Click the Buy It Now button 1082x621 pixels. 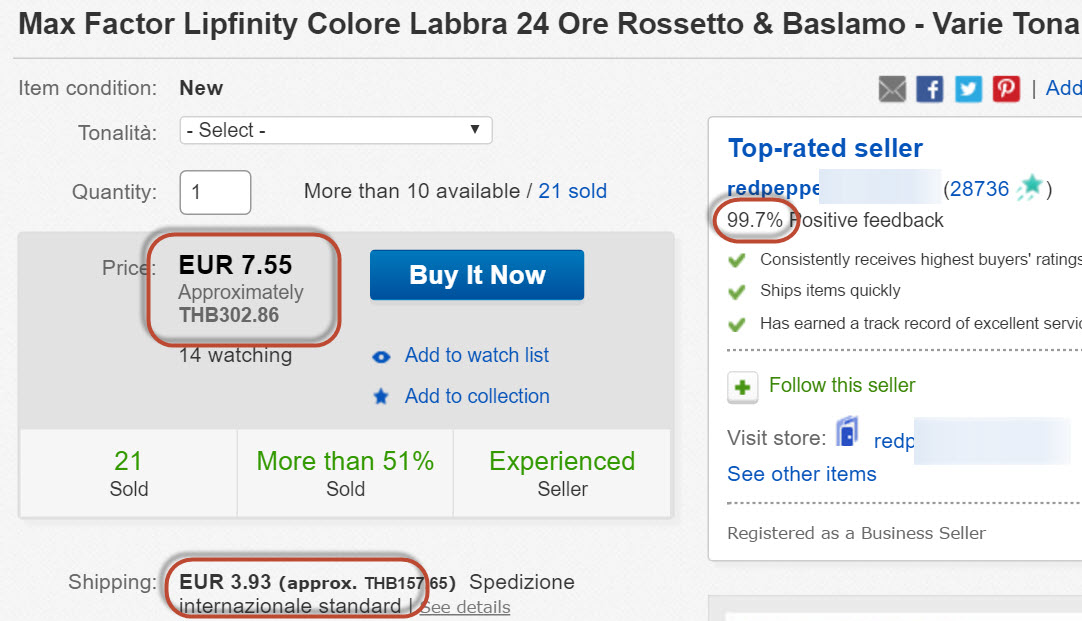477,275
